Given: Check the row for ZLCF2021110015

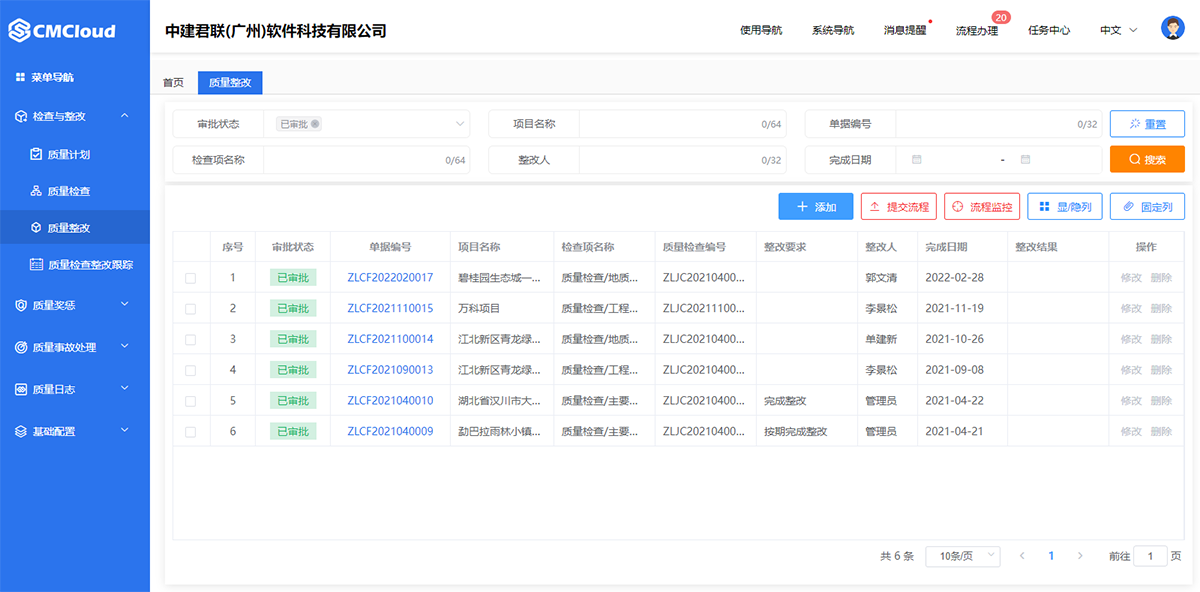Looking at the screenshot, I should [191, 309].
